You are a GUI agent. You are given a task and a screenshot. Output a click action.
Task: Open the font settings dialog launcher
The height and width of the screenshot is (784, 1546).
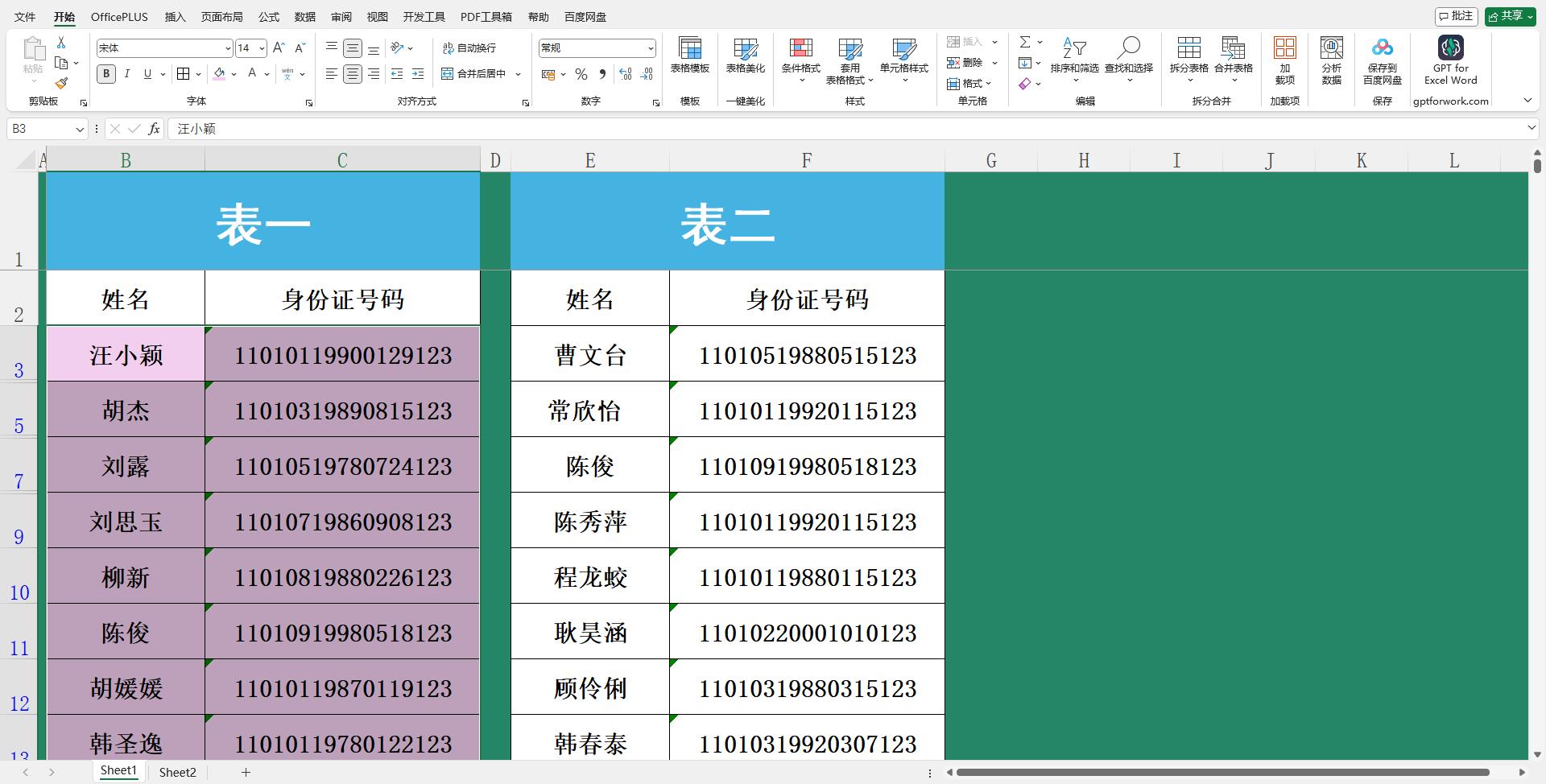pos(309,103)
